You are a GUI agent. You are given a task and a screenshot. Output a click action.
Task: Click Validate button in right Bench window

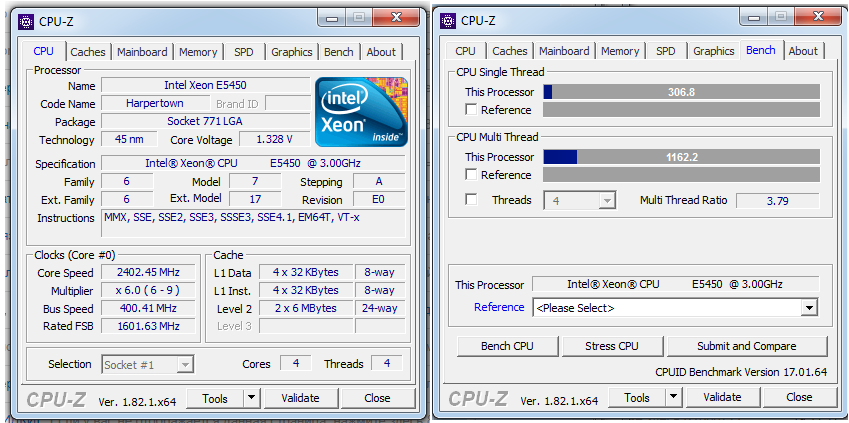pos(722,398)
